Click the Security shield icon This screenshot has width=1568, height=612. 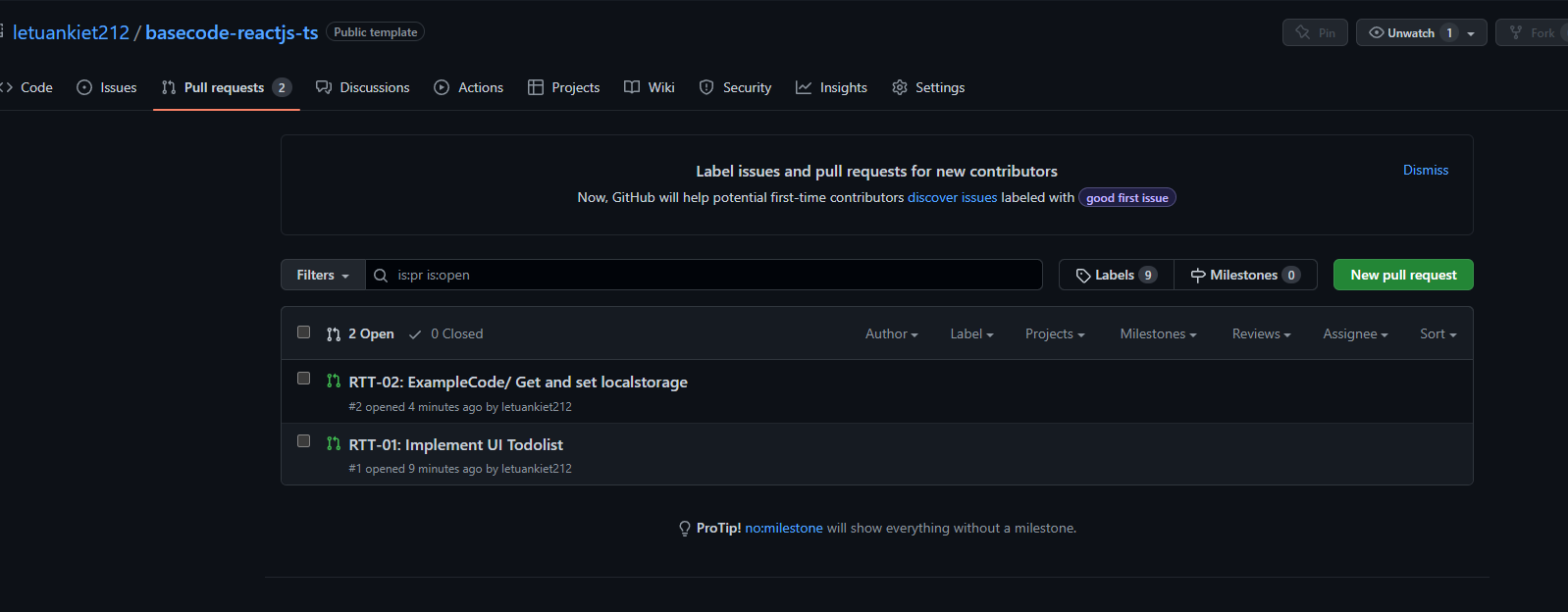[x=706, y=87]
